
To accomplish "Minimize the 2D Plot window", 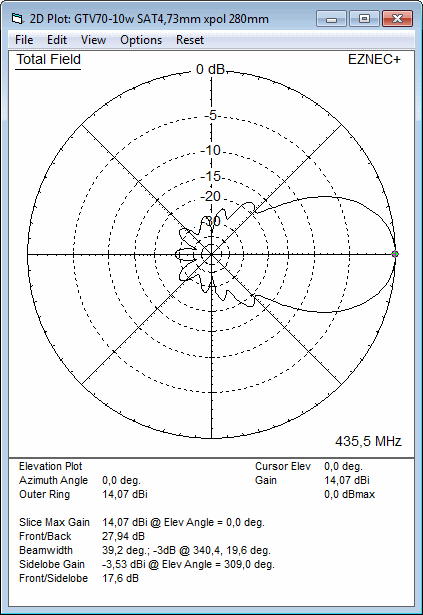I will [x=331, y=19].
